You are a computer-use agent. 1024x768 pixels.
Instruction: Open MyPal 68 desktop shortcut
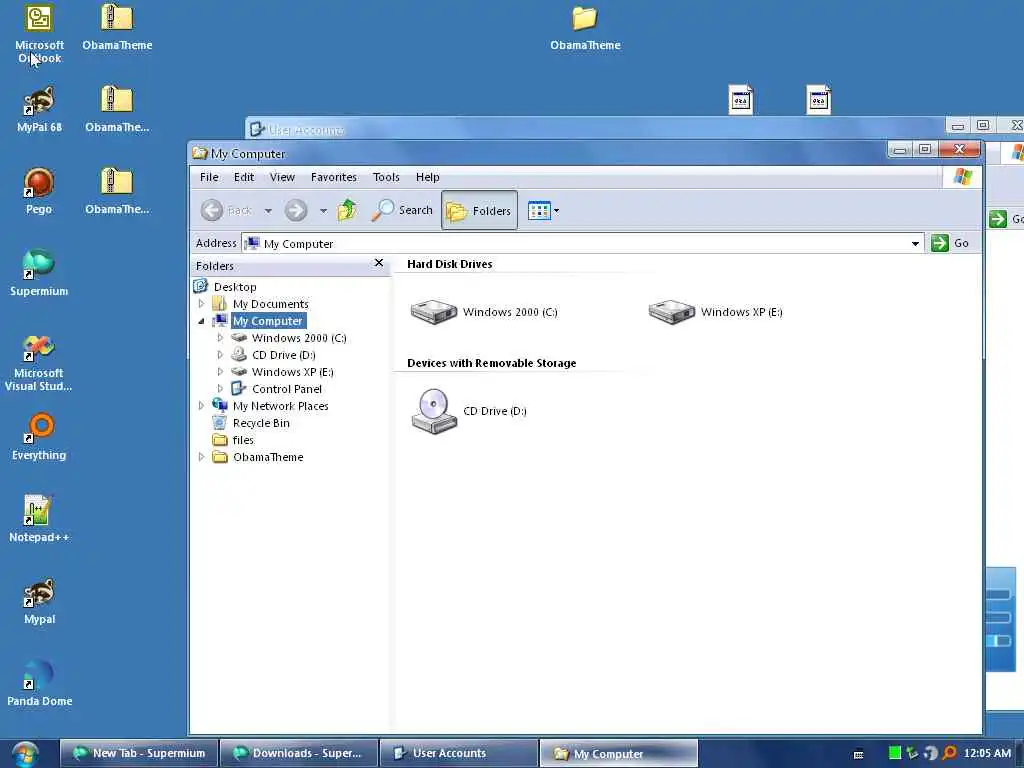pos(39,108)
